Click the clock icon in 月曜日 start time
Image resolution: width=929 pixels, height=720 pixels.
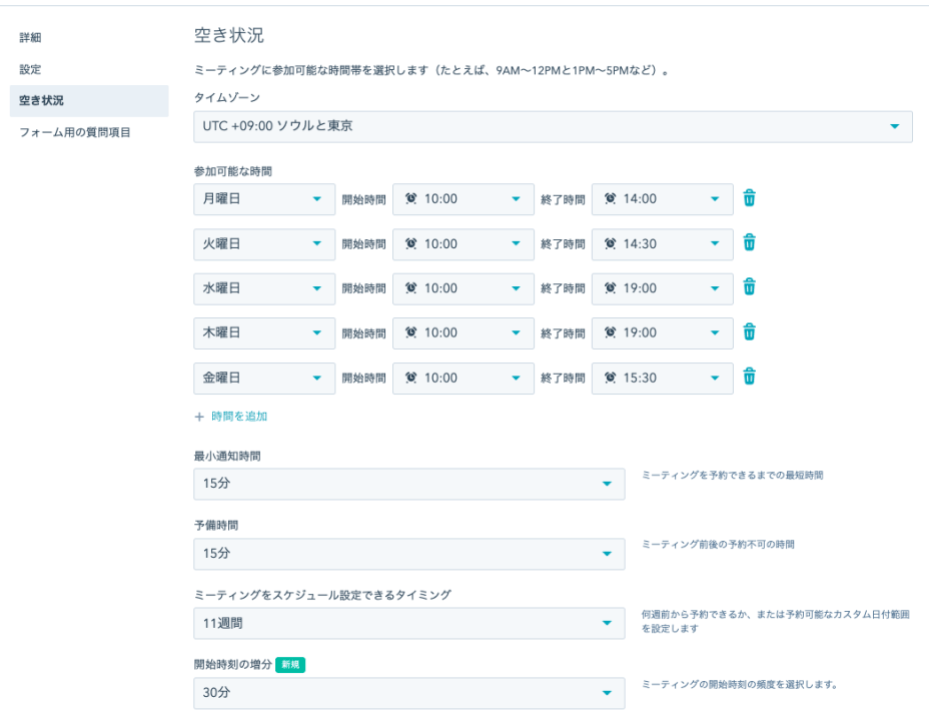[411, 199]
